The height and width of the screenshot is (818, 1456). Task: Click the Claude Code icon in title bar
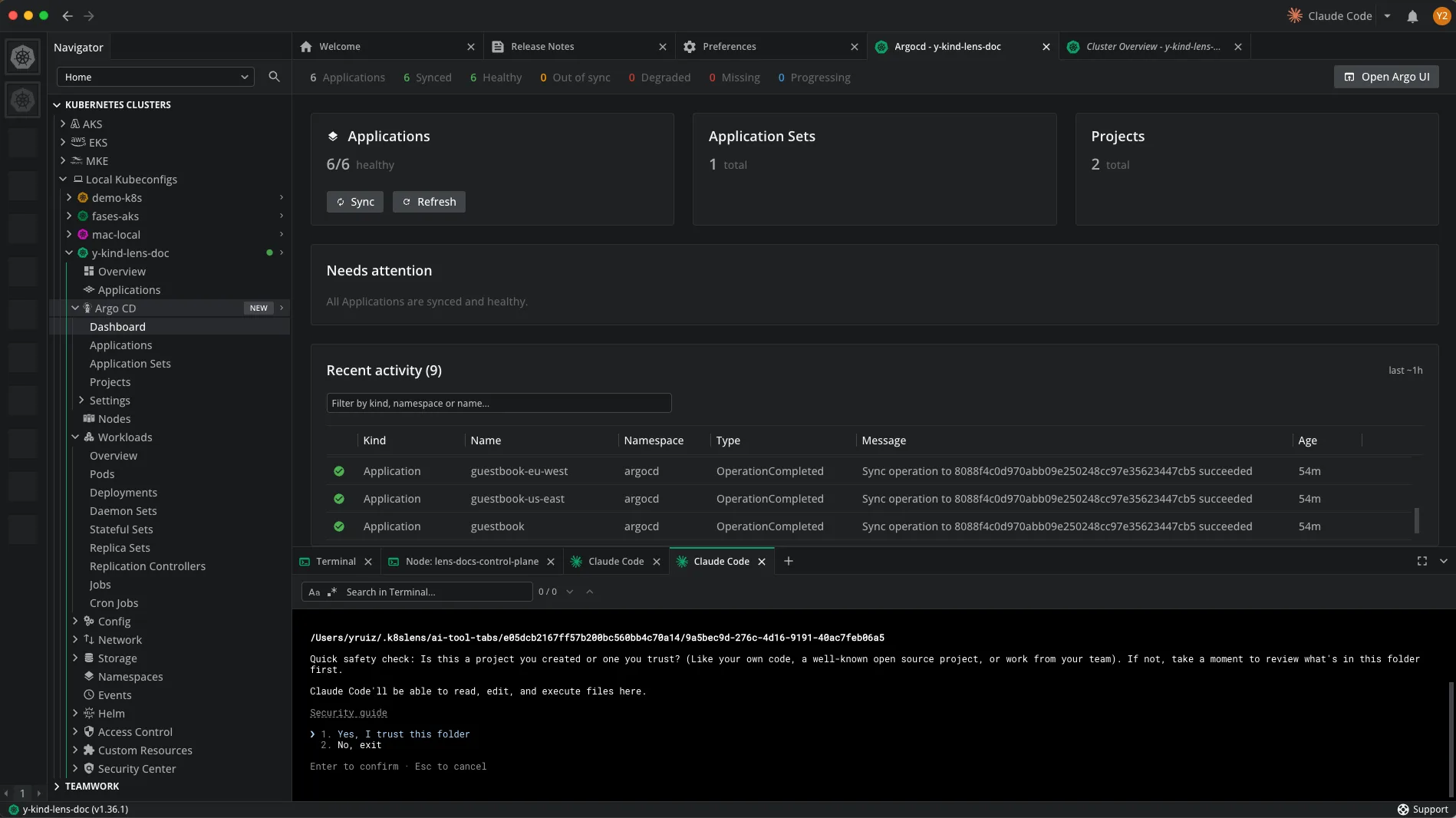1295,16
